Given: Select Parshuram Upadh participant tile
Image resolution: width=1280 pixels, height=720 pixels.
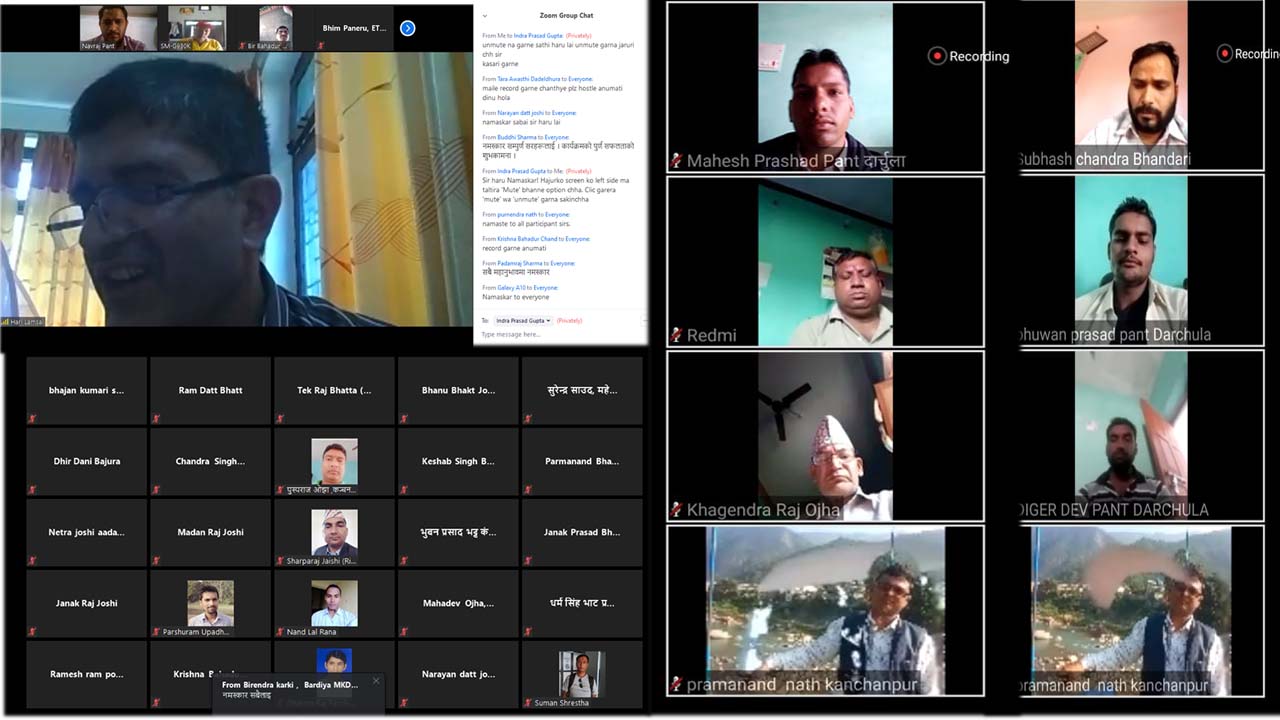Looking at the screenshot, I should coord(210,604).
